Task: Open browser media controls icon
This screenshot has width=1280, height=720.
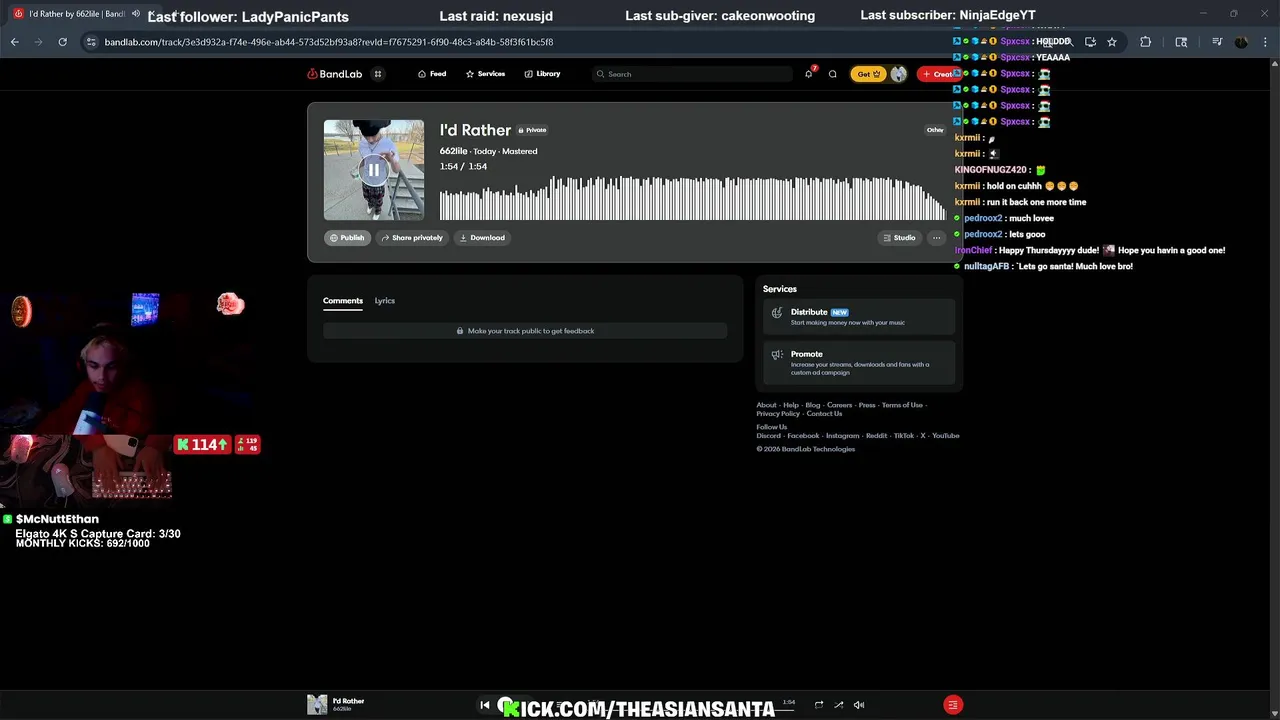Action: point(1217,42)
